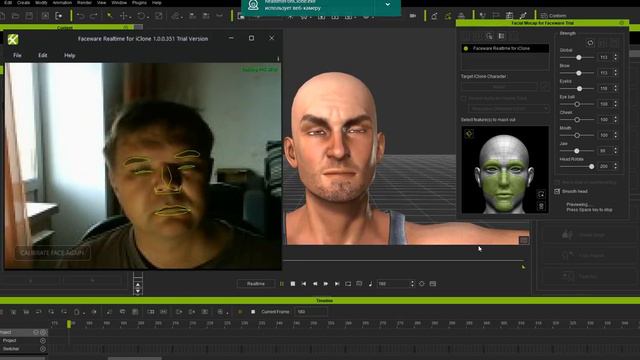Click the Open project folder icon
Viewport: 640px width, 360px height.
click(16, 16)
